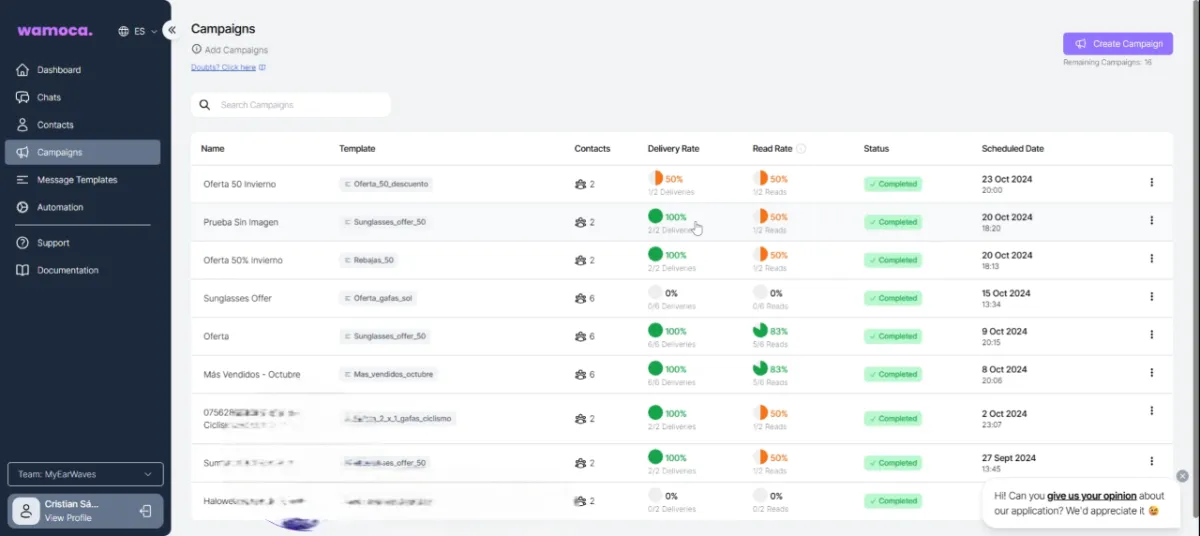Open the ES language dropdown
The height and width of the screenshot is (536, 1200).
click(x=138, y=31)
